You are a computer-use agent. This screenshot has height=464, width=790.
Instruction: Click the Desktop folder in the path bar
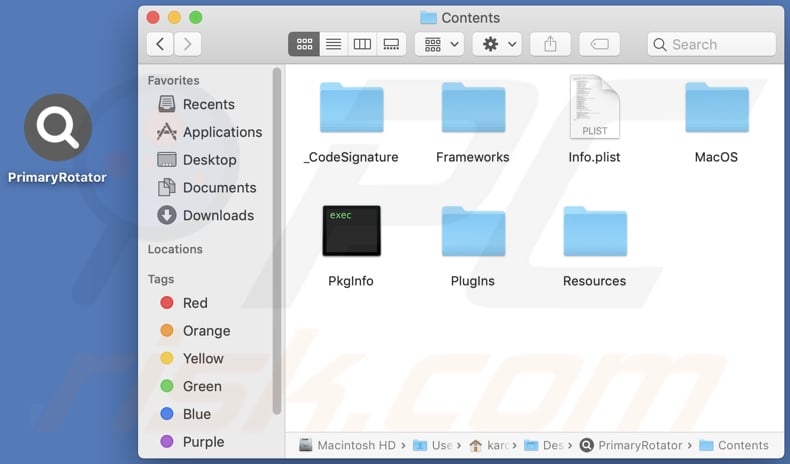[544, 445]
